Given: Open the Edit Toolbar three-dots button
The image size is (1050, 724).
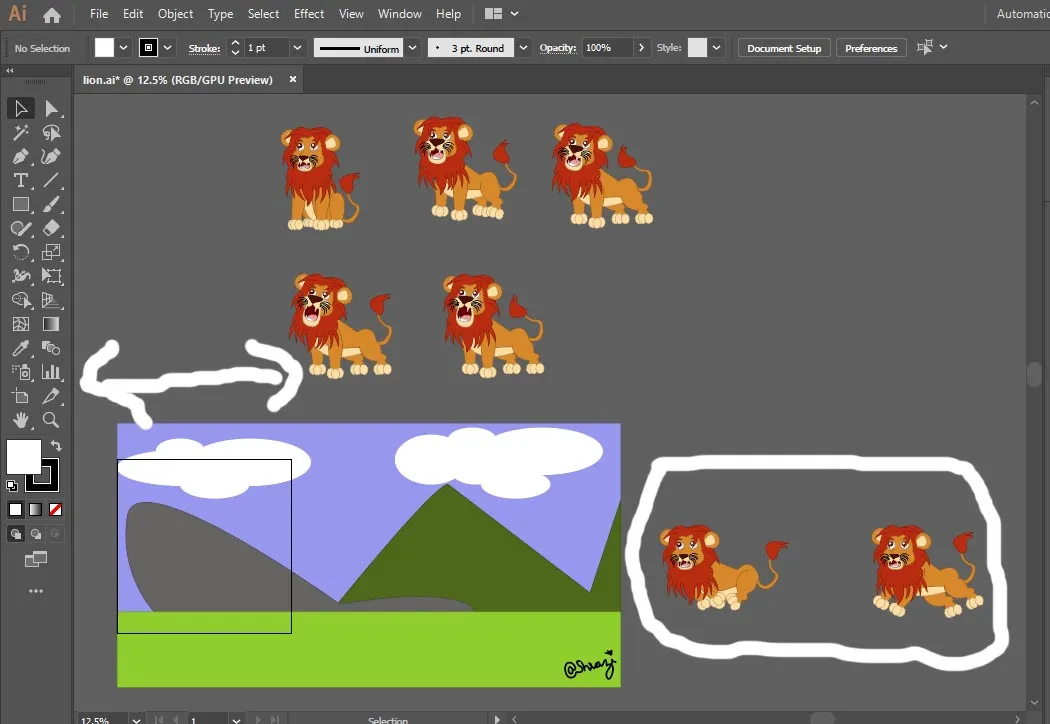Looking at the screenshot, I should coord(35,591).
